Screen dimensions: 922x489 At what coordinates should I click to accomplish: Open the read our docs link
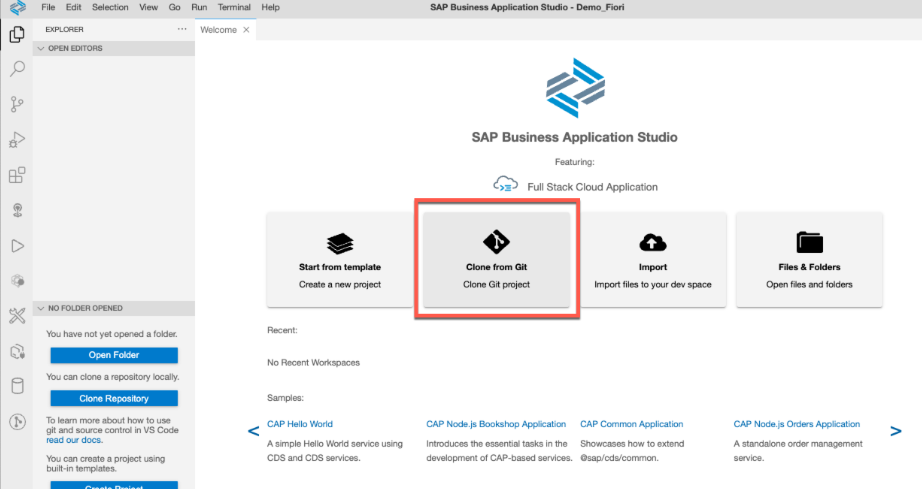(74, 440)
